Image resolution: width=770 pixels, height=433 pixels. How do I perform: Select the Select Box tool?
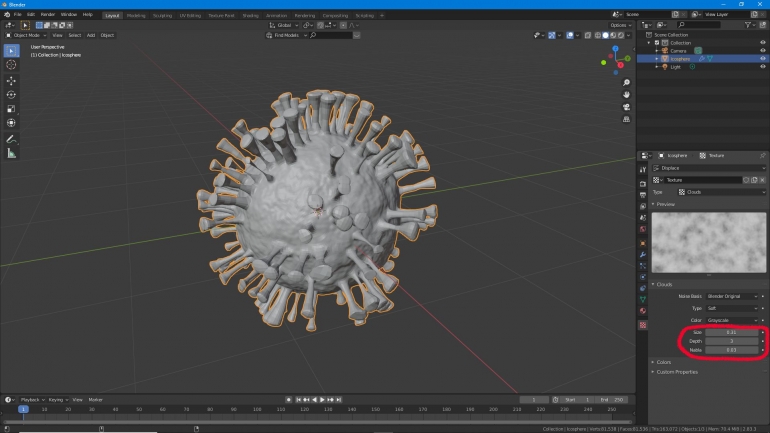click(x=11, y=51)
